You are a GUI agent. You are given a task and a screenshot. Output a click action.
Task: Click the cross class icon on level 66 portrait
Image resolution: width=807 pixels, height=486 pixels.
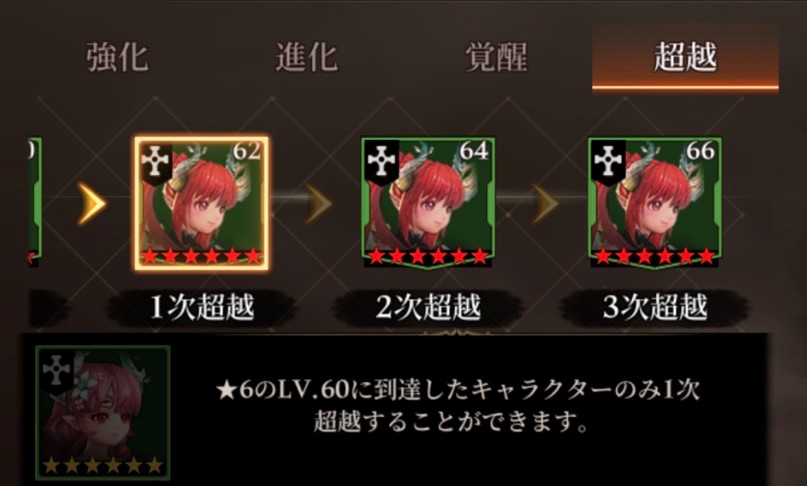point(609,162)
